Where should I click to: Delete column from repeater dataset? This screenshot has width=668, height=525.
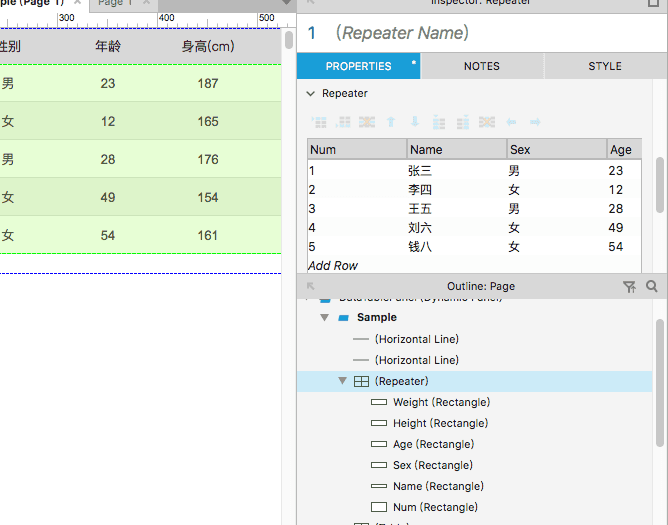(487, 122)
